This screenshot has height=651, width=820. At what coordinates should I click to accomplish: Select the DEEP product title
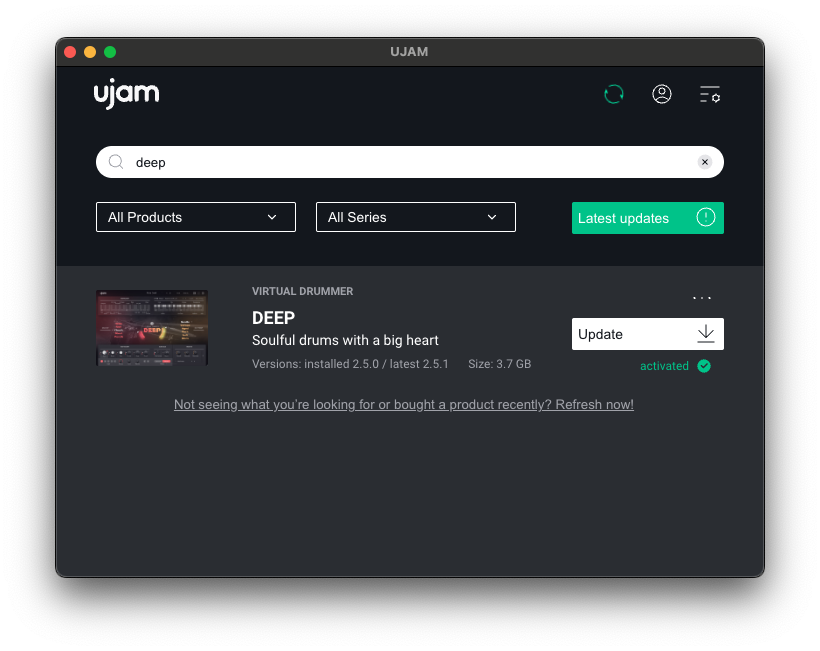[274, 318]
